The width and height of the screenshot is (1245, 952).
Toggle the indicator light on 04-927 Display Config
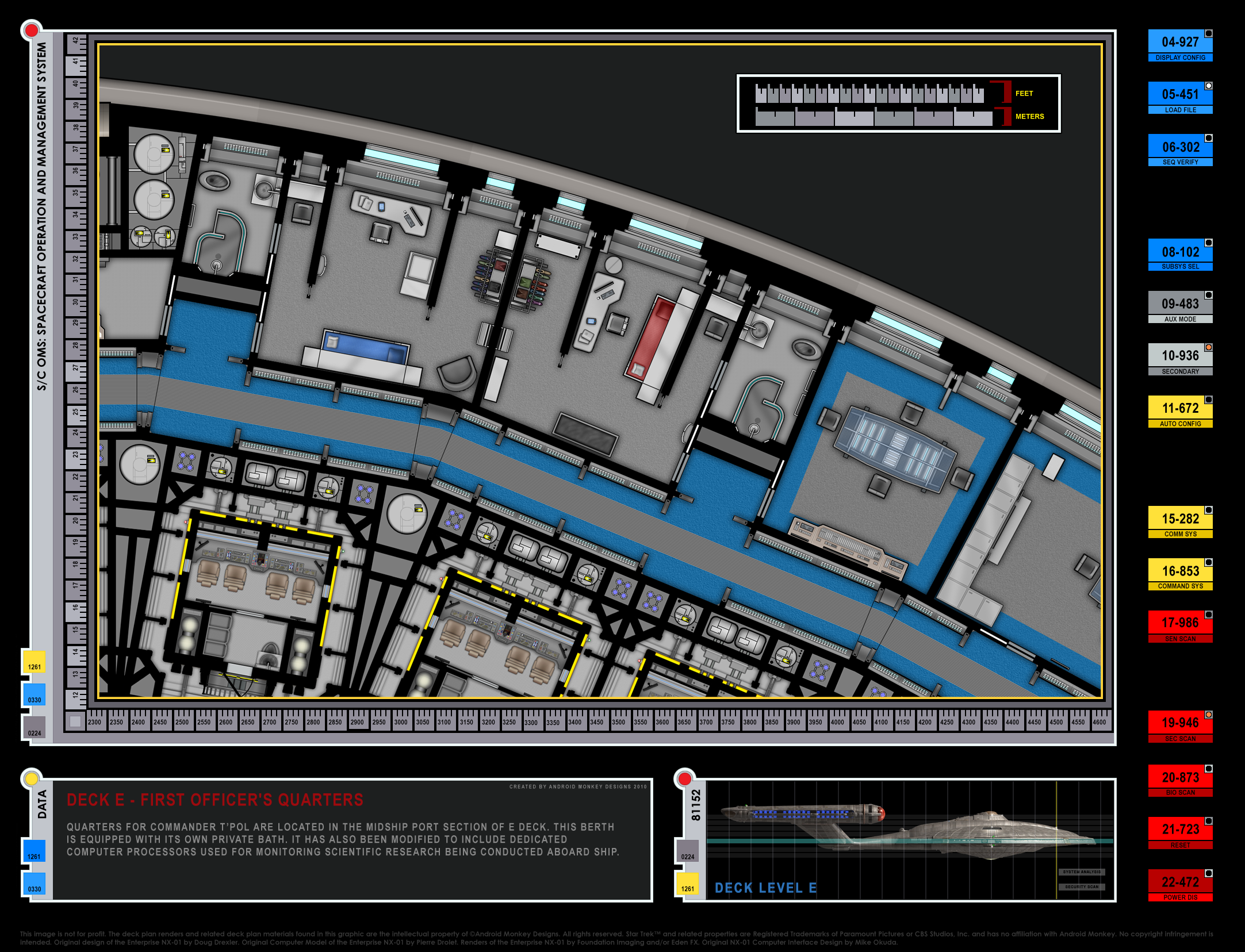point(1209,33)
